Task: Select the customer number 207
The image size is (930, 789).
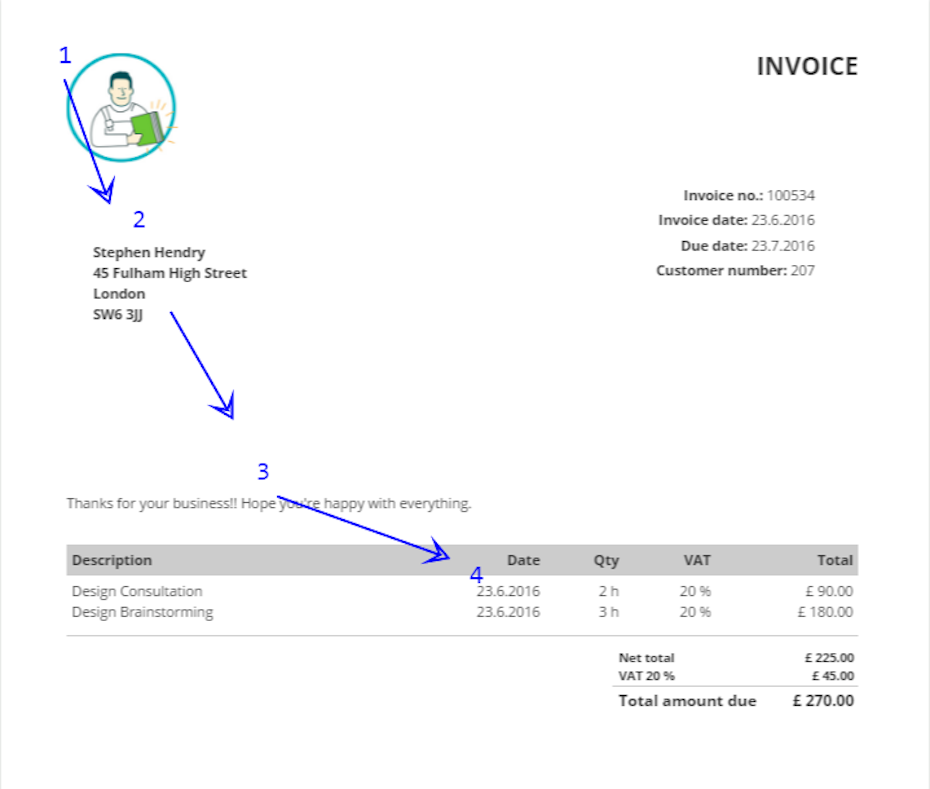Action: (x=802, y=271)
